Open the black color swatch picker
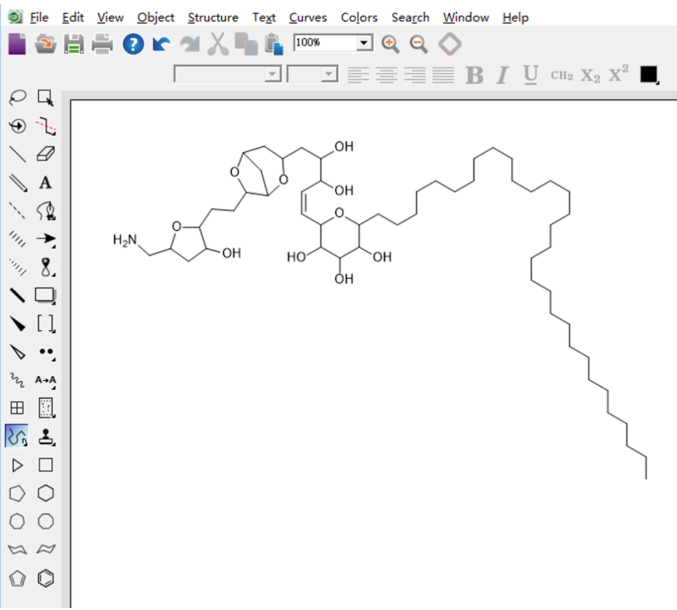Viewport: 677px width, 610px height. [x=649, y=75]
